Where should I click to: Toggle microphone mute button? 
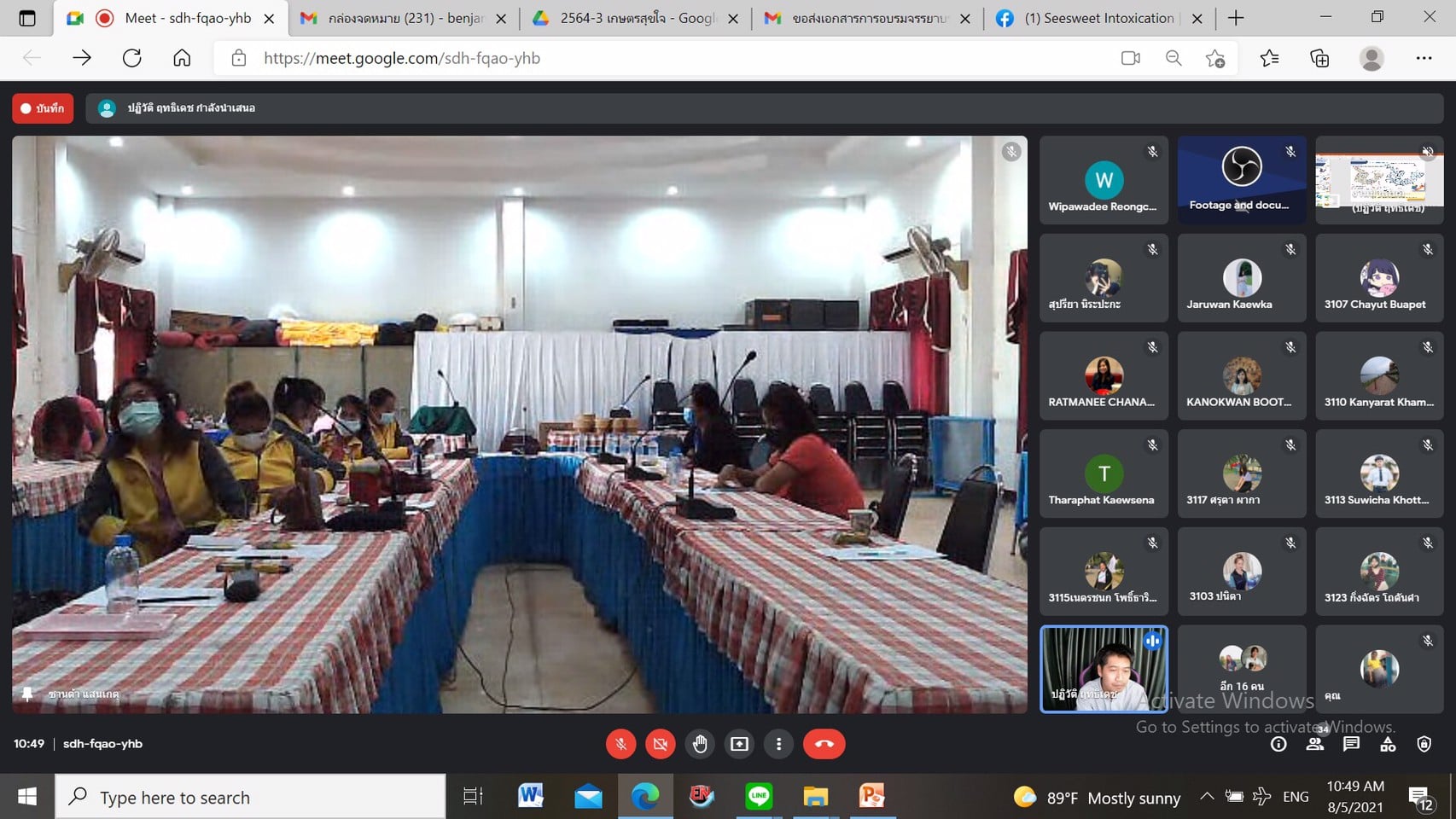pyautogui.click(x=620, y=744)
